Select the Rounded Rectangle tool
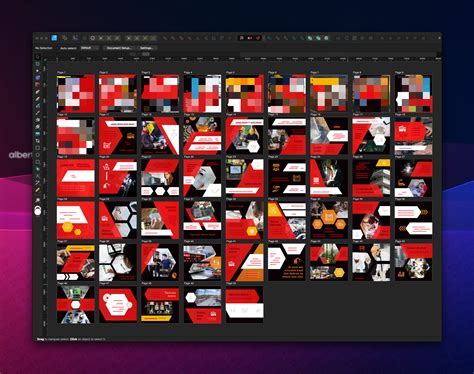This screenshot has height=374, width=474. pos(38,162)
